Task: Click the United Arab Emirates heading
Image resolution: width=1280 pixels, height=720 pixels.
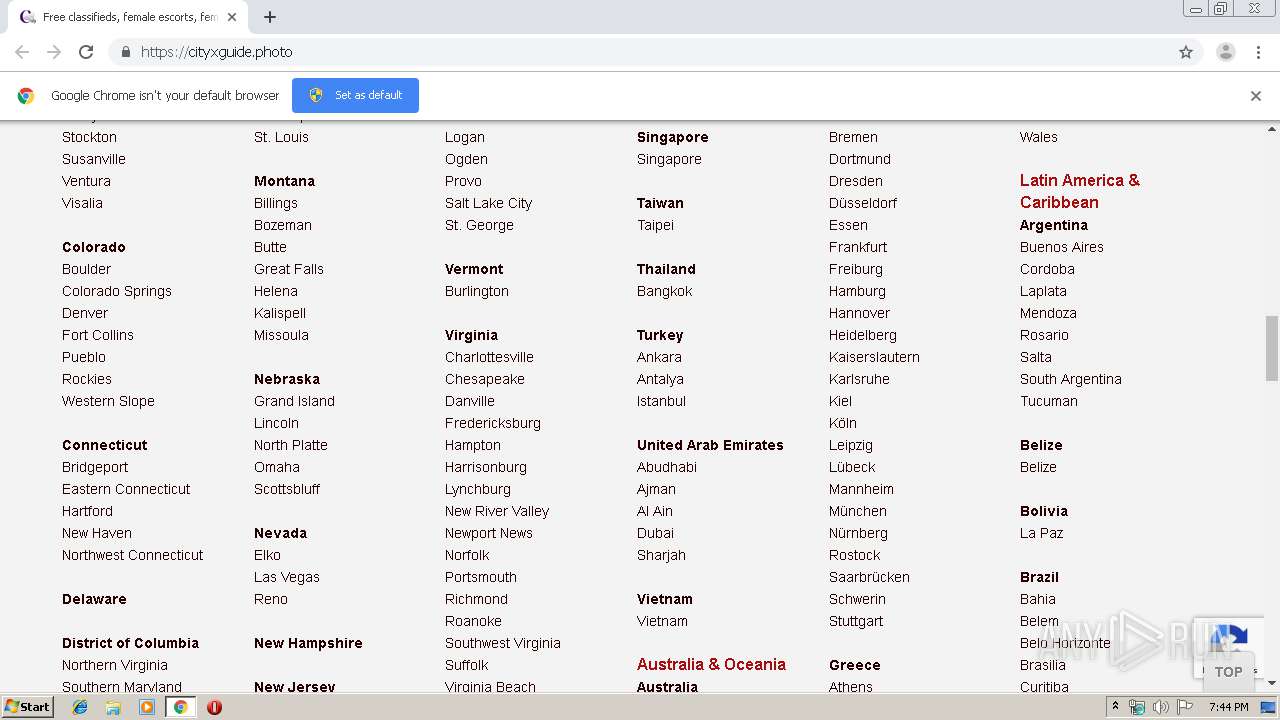Action: pos(710,445)
